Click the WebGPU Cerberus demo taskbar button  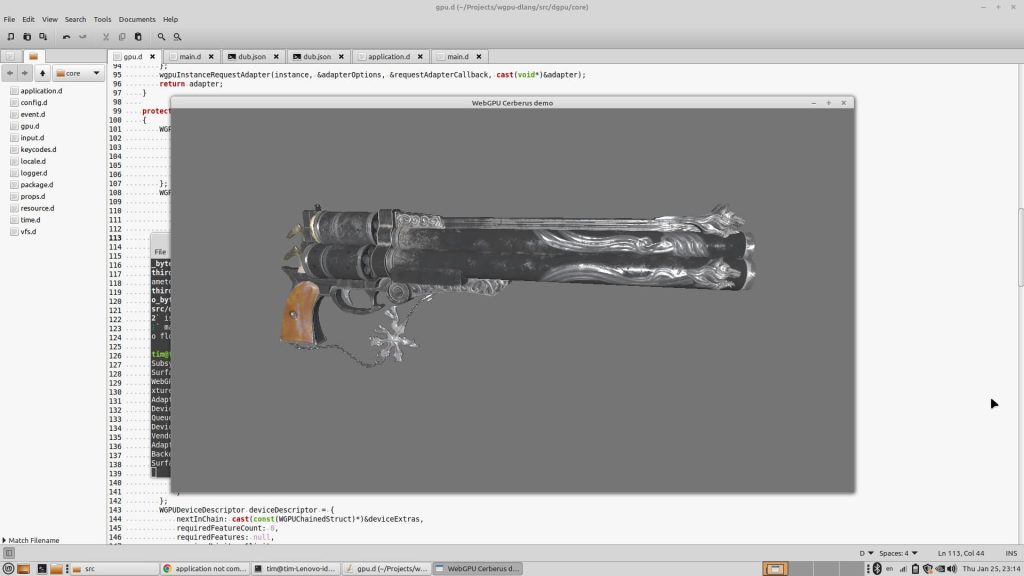[x=477, y=569]
